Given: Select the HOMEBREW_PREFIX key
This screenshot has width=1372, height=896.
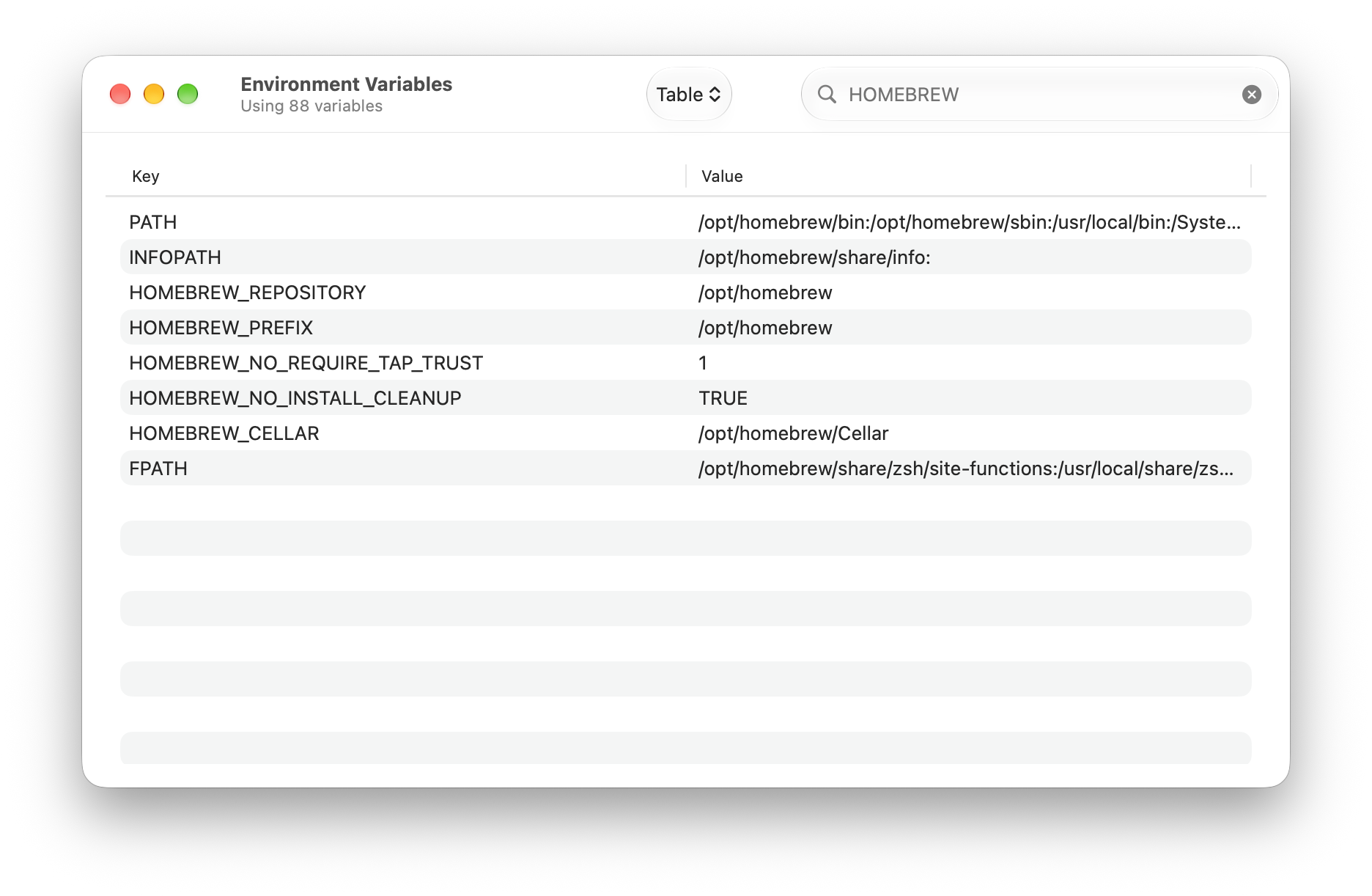Looking at the screenshot, I should pyautogui.click(x=221, y=328).
